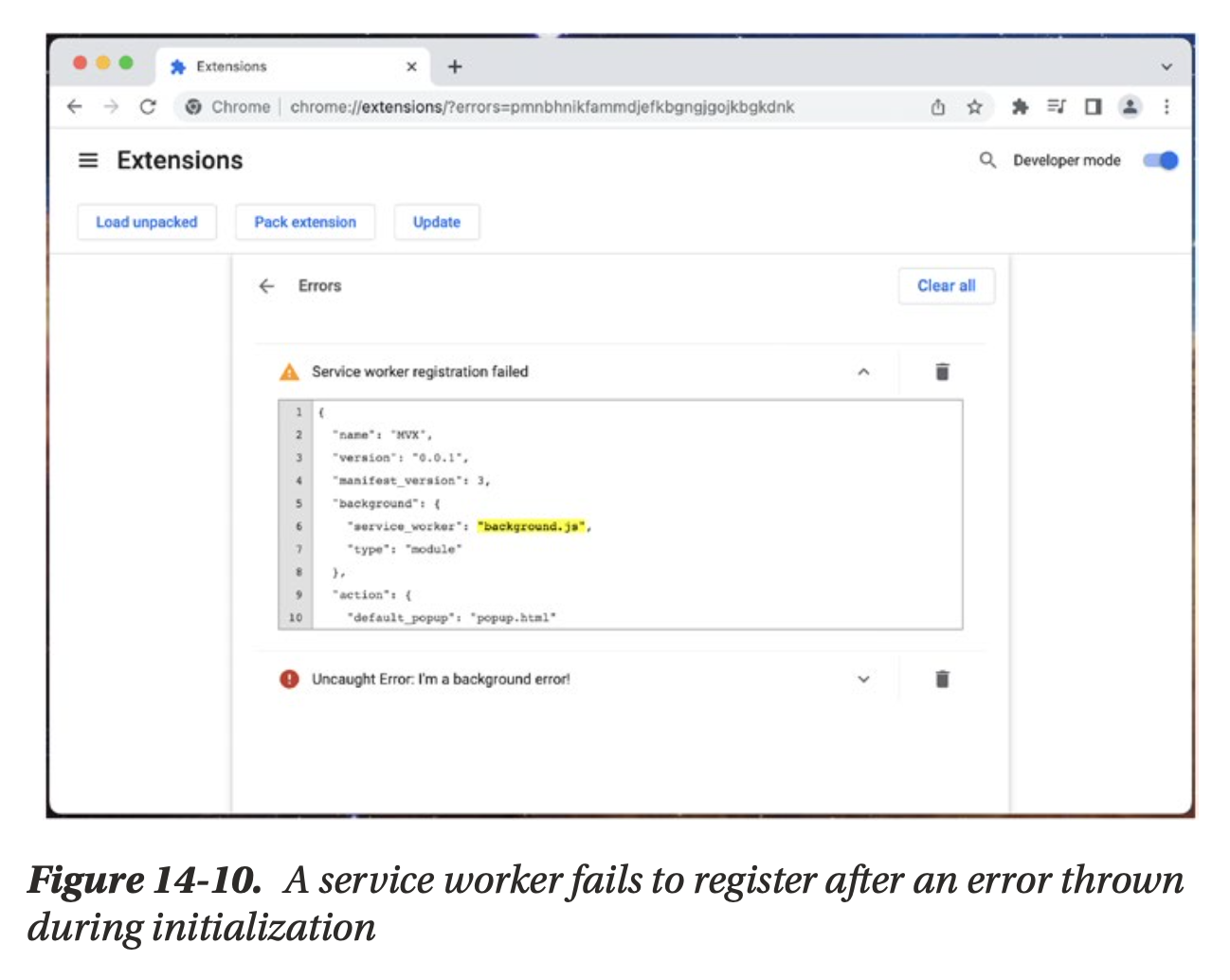Viewport: 1230px width, 980px height.
Task: Open the browser side panel
Action: pyautogui.click(x=1093, y=107)
